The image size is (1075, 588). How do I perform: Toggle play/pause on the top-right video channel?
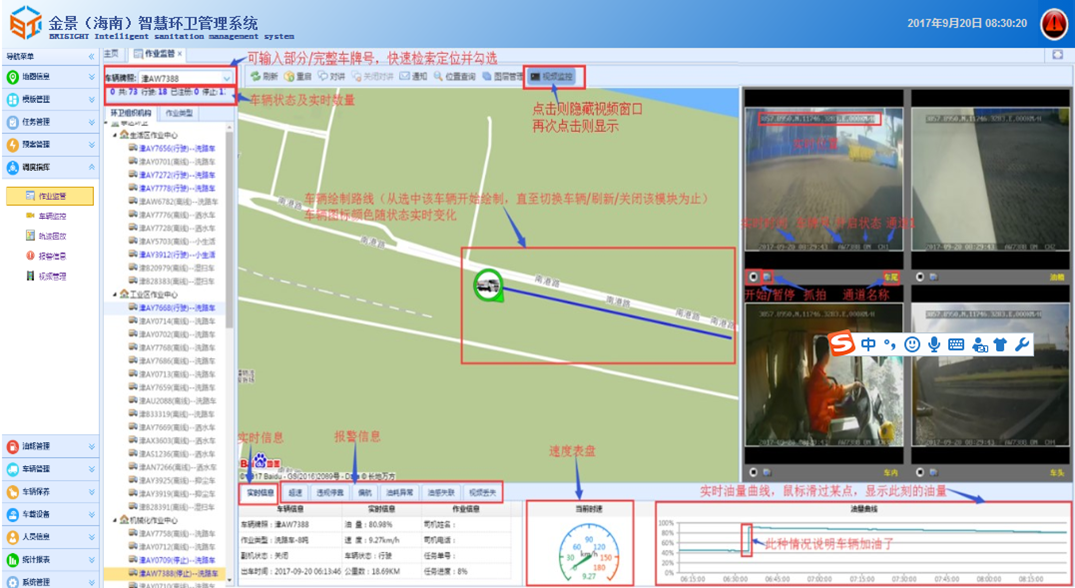920,277
